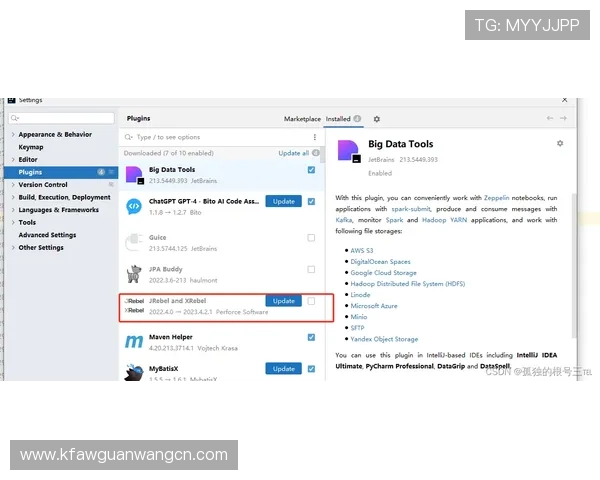Screen dimensions: 600x480
Task: Enable the Guice plugin checkbox
Action: pyautogui.click(x=311, y=238)
